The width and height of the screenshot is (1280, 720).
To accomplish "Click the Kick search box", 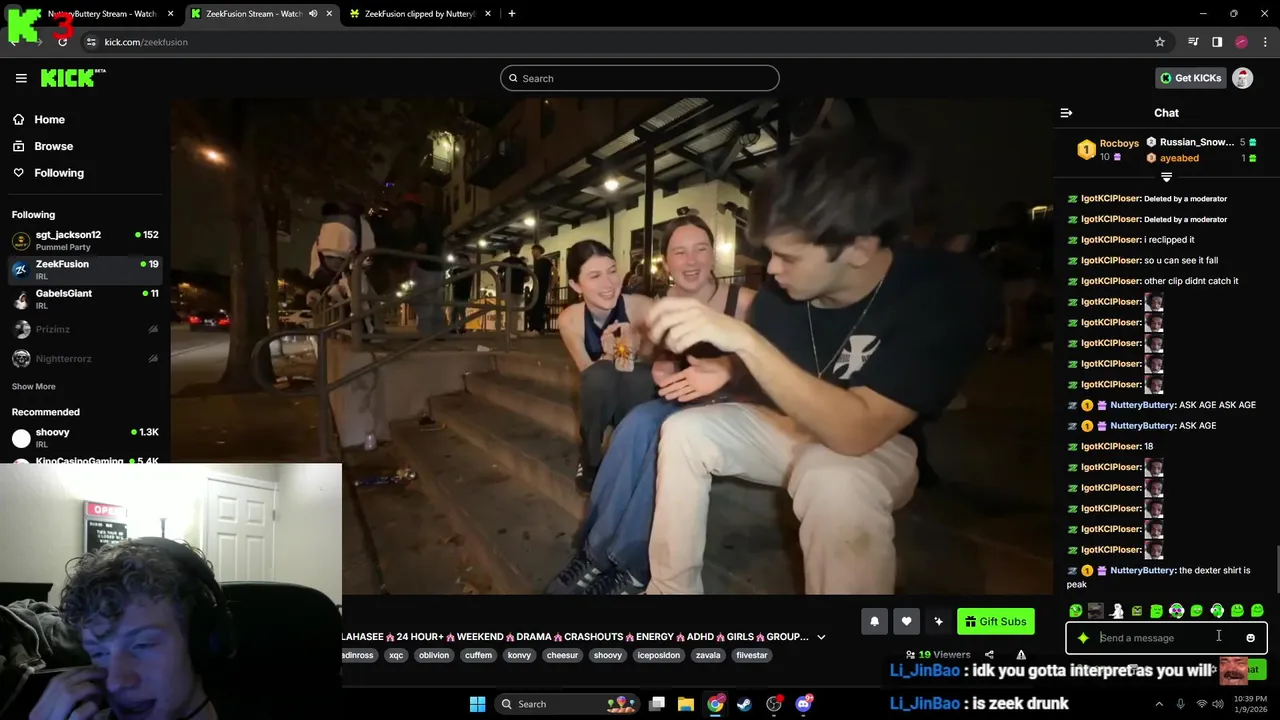I will pos(640,78).
